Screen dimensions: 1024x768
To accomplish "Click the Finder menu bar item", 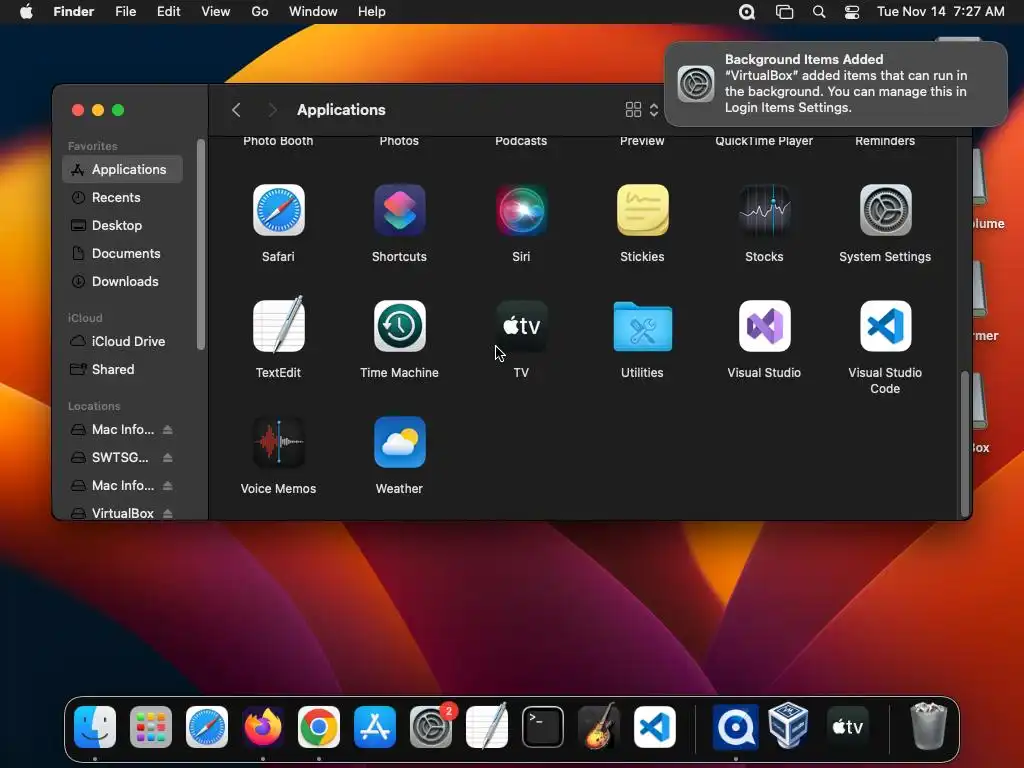I will 74,12.
